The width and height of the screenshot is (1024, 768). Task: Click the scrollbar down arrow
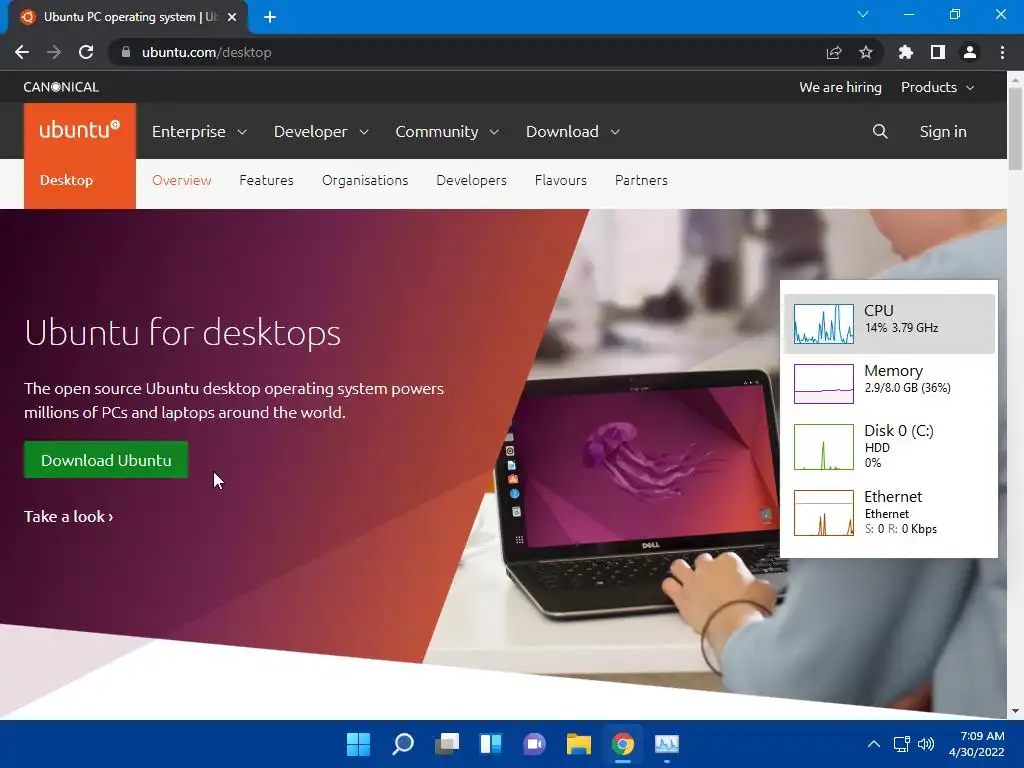click(x=1015, y=711)
